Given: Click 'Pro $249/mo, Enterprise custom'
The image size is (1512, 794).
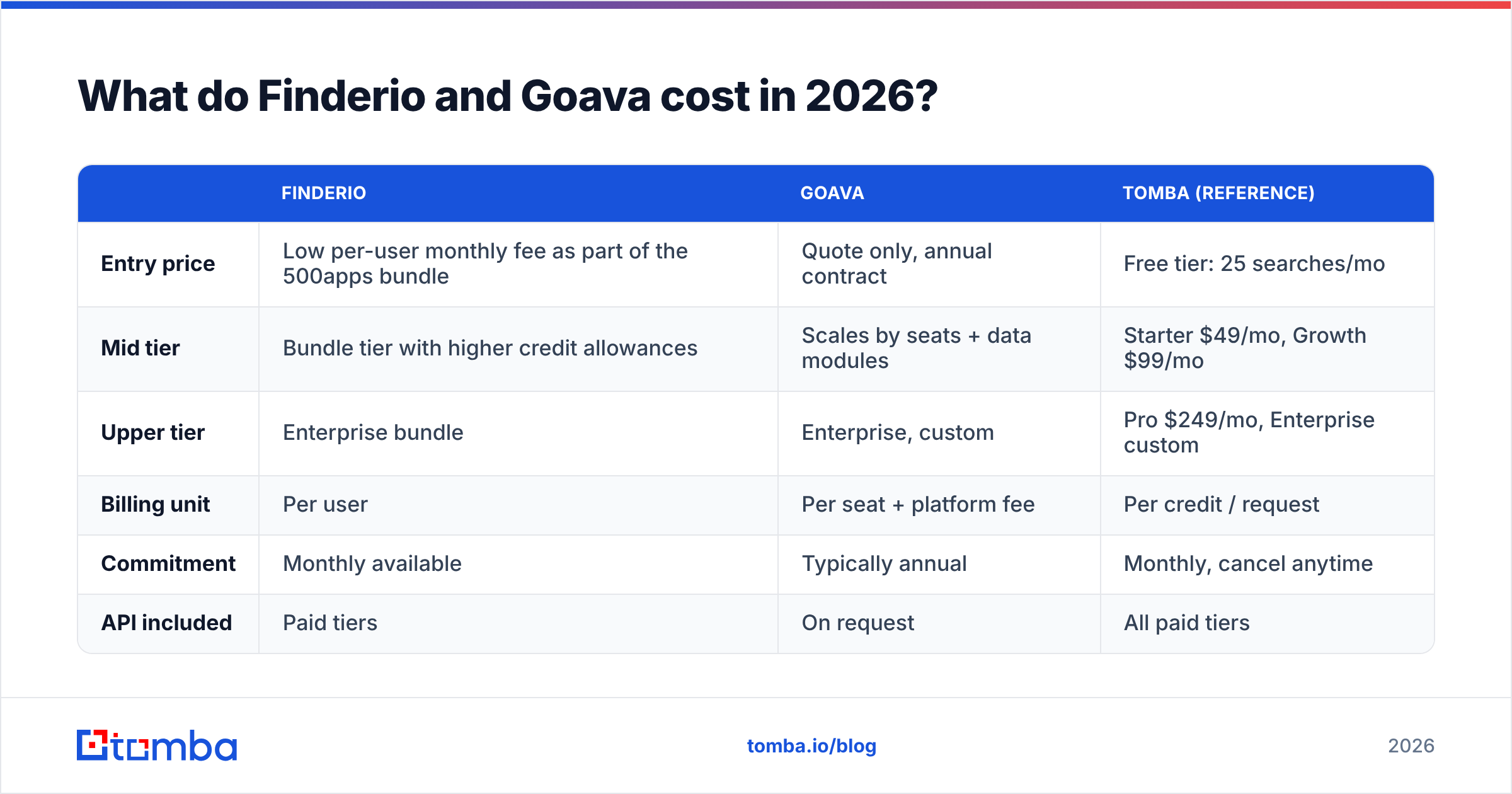Looking at the screenshot, I should tap(1249, 432).
